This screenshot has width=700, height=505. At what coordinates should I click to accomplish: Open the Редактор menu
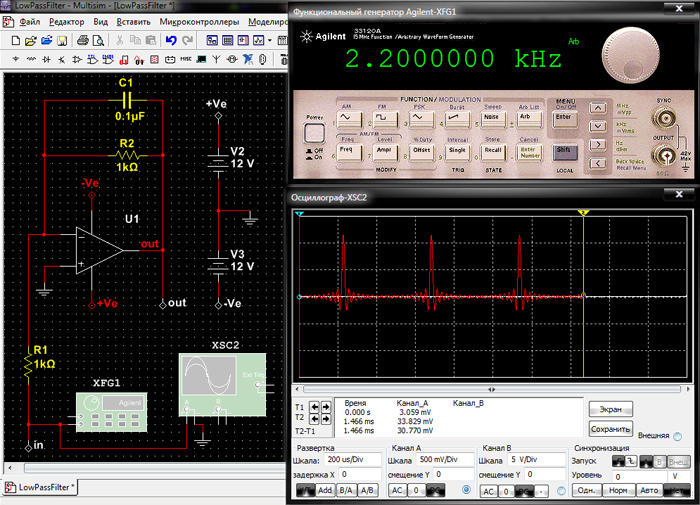(67, 22)
